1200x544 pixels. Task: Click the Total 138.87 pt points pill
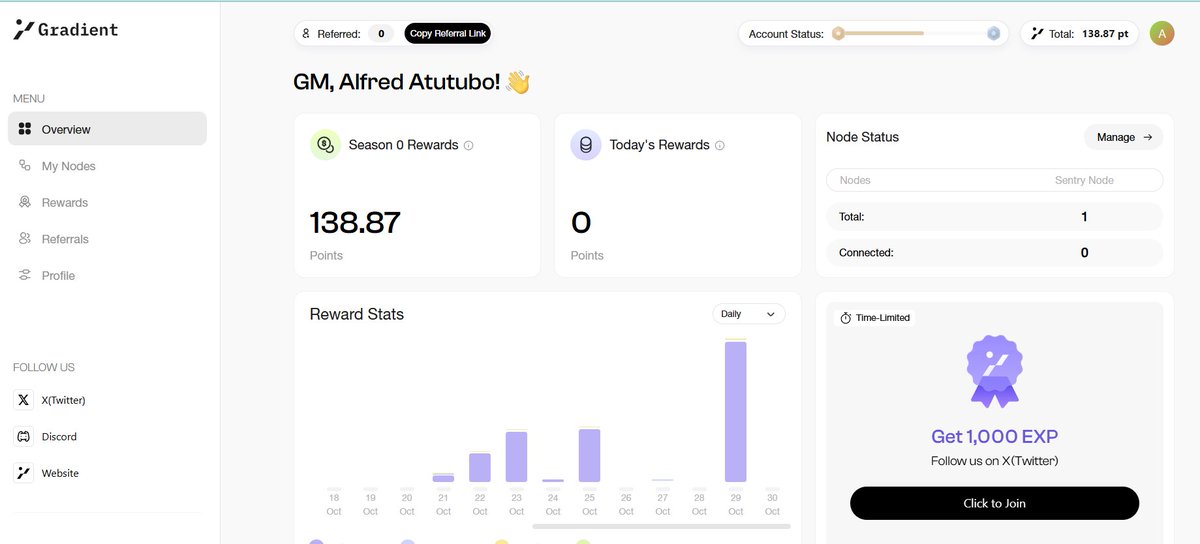point(1080,34)
